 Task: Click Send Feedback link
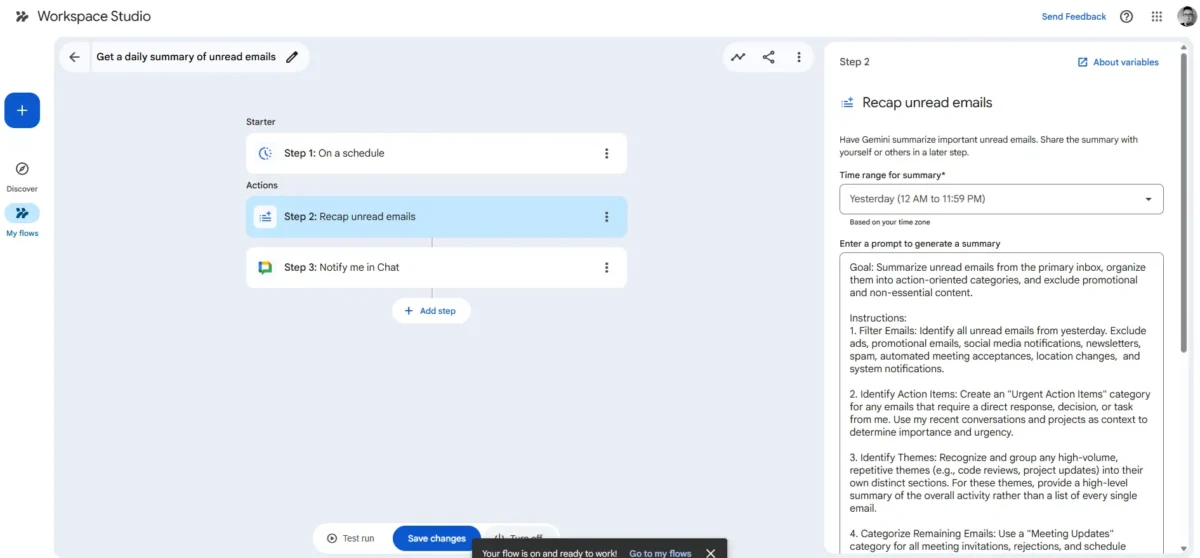coord(1074,17)
